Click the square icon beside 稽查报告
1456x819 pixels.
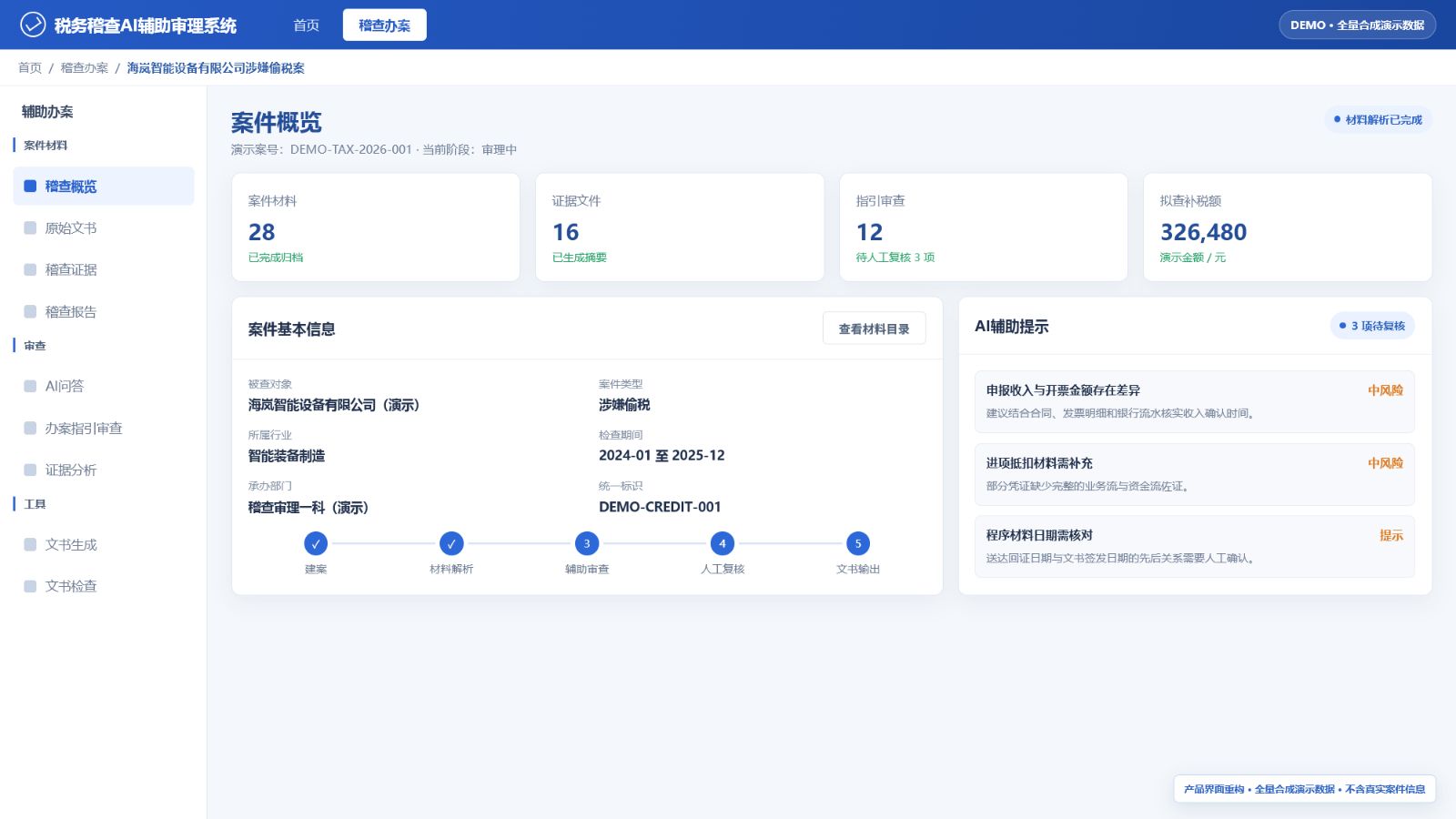tap(30, 311)
